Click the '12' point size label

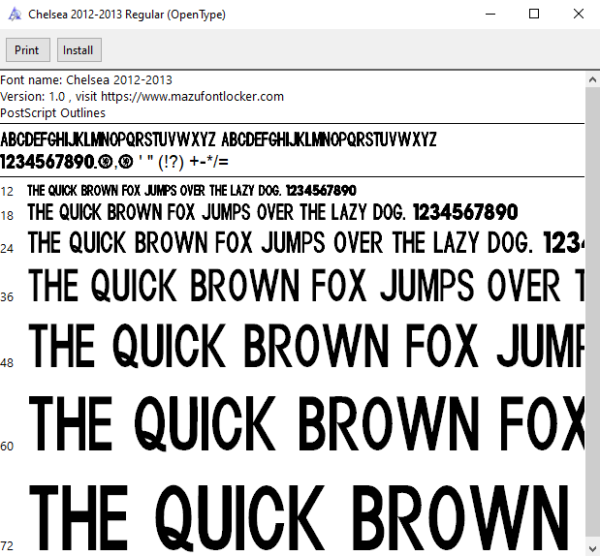click(x=7, y=191)
